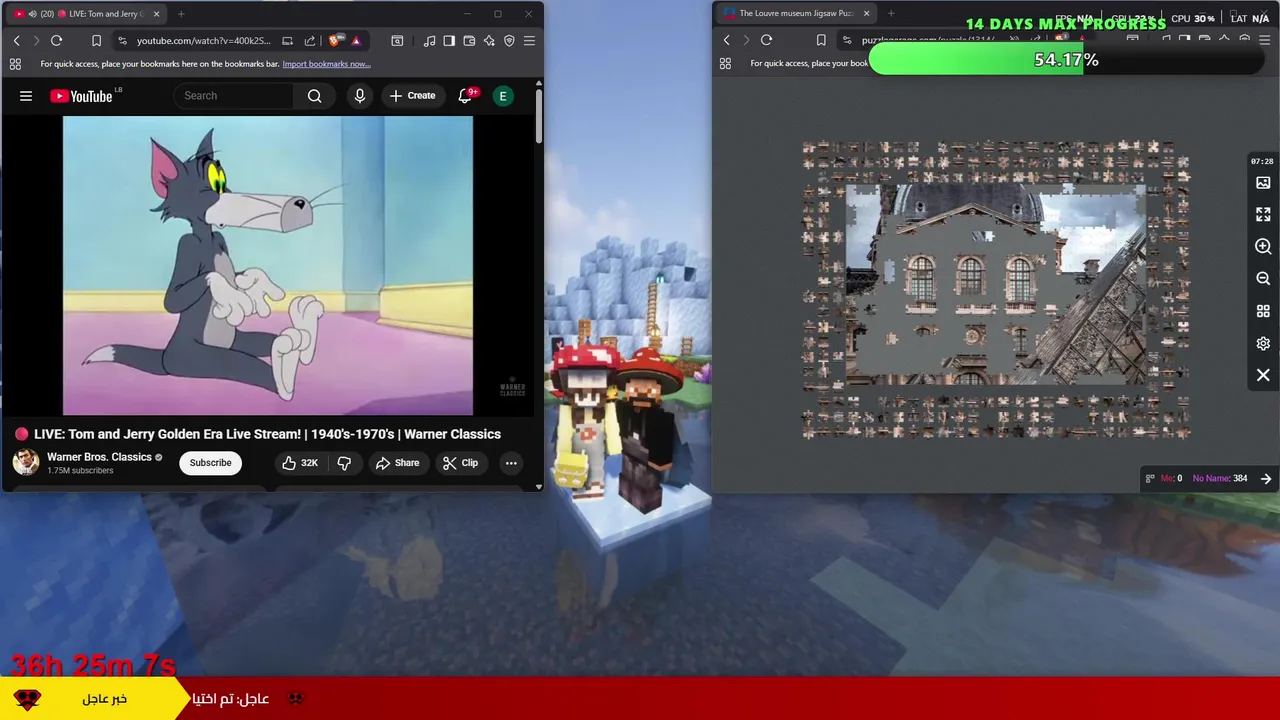Screen dimensions: 1280x720
Task: Click the YouTube page vertical scrollbar
Action: (539, 118)
